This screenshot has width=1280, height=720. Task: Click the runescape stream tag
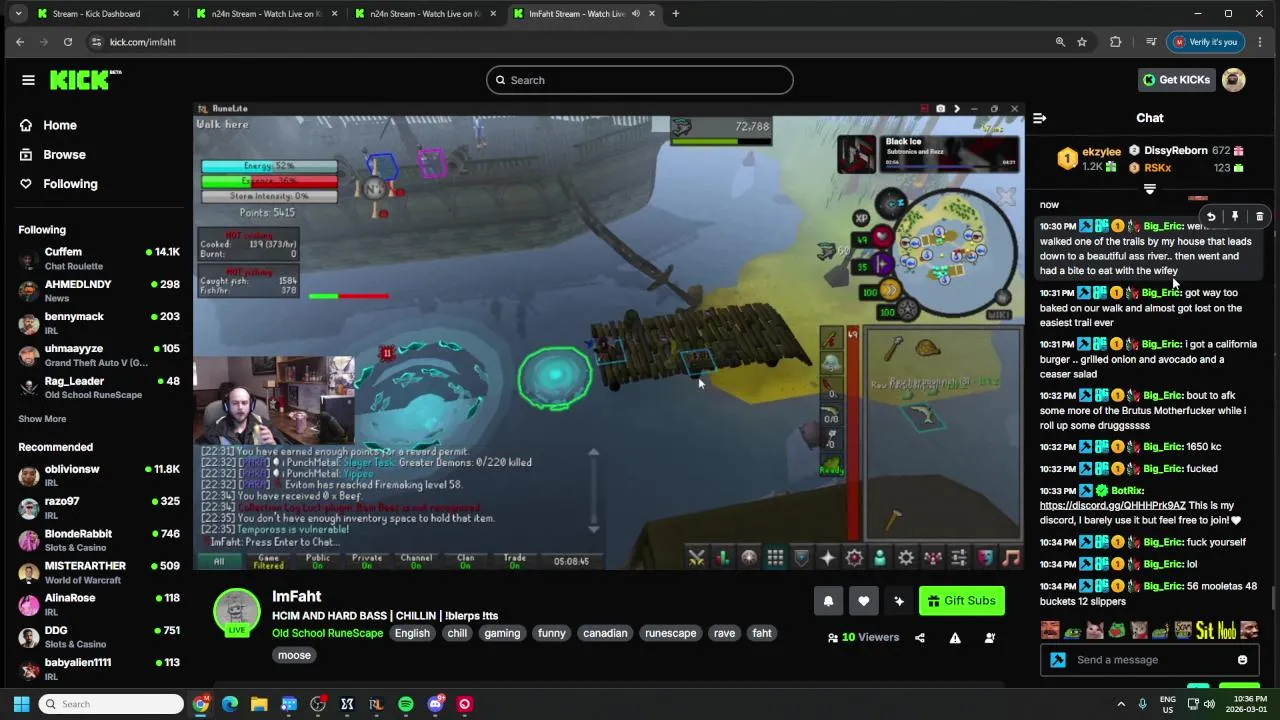click(670, 633)
